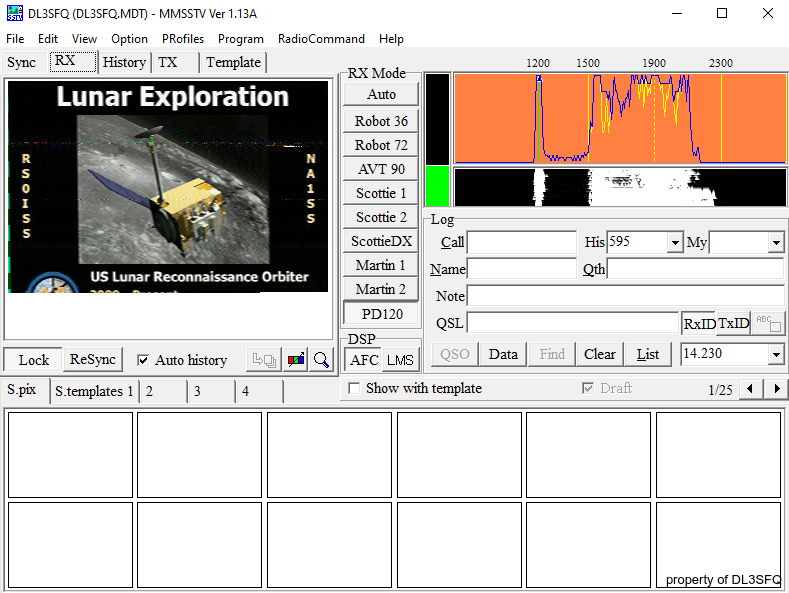Open the RadioCommand menu
Screen dimensions: 789x593
[x=321, y=39]
